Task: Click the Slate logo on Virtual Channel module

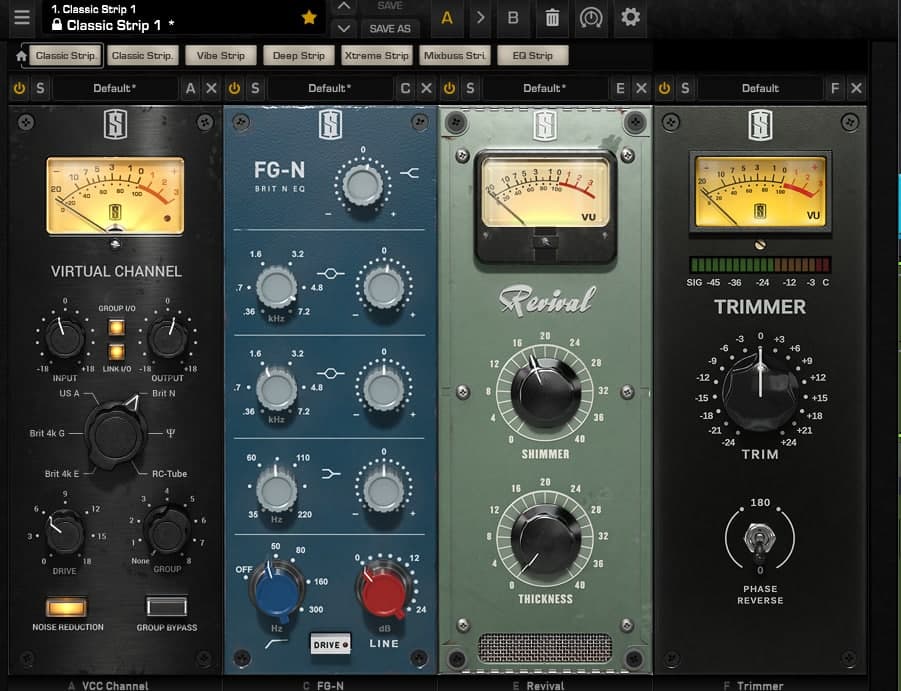Action: [115, 125]
